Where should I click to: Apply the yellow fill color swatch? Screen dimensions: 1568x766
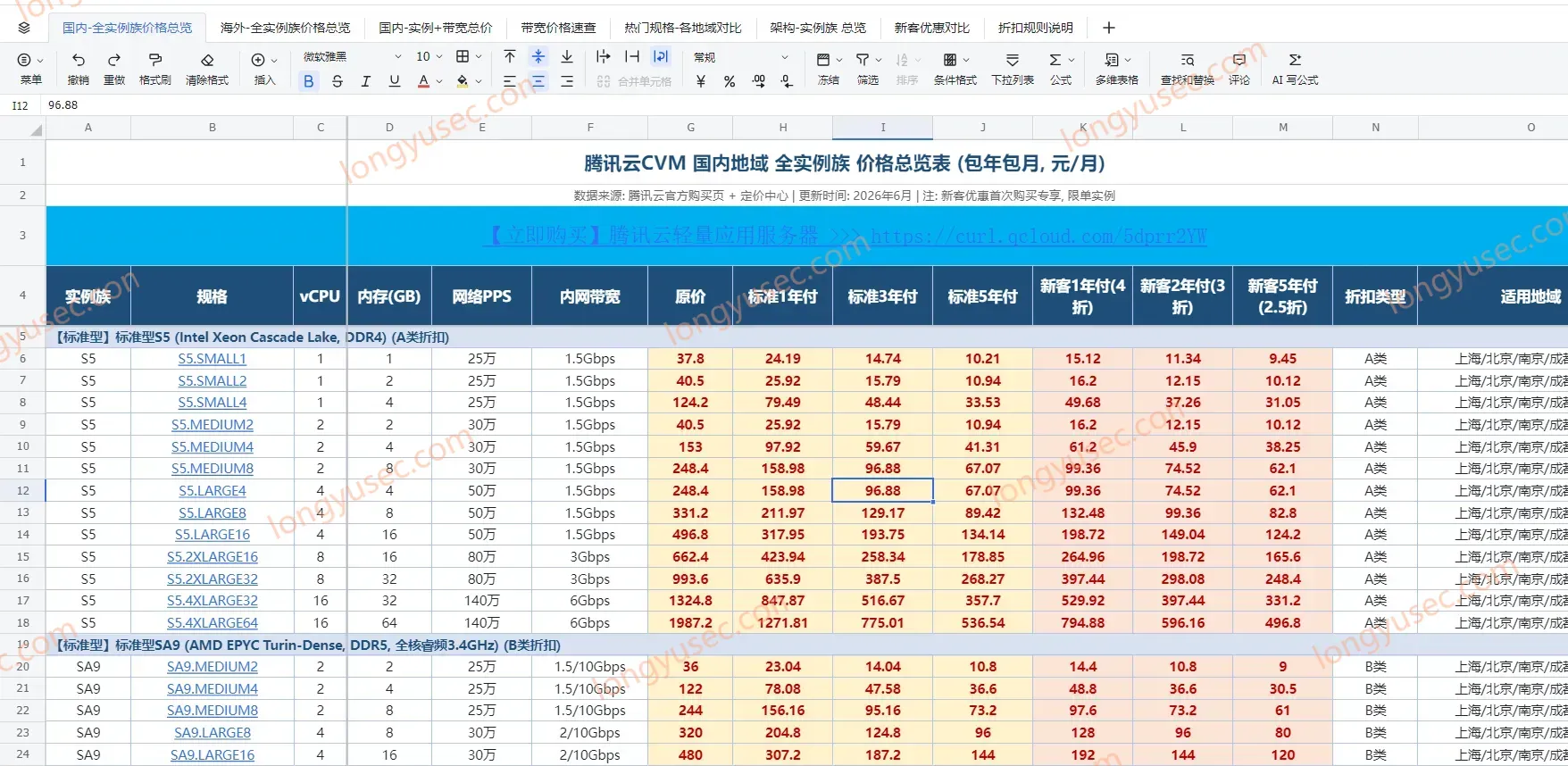tap(463, 81)
